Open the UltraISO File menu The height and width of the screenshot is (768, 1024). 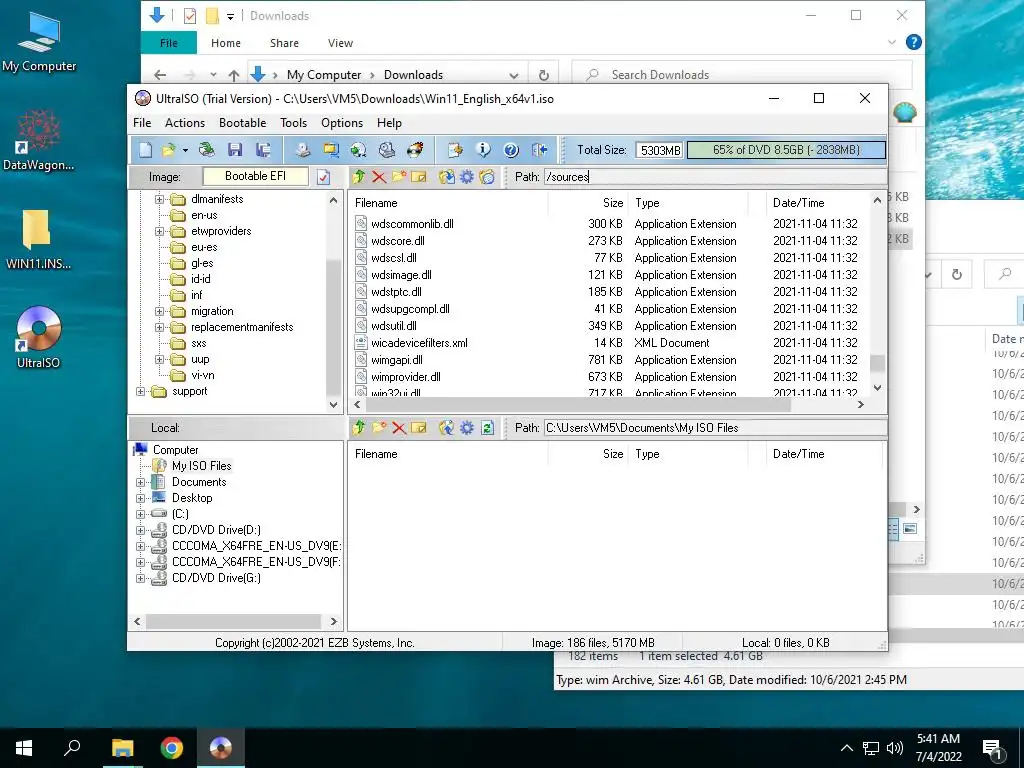[x=142, y=123]
